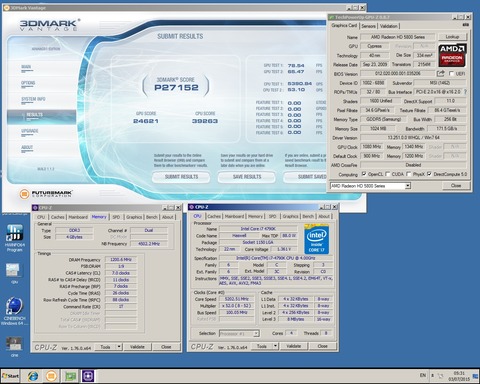
Task: Open the Processor Selection dropdown in CPU-Z
Action: click(239, 333)
